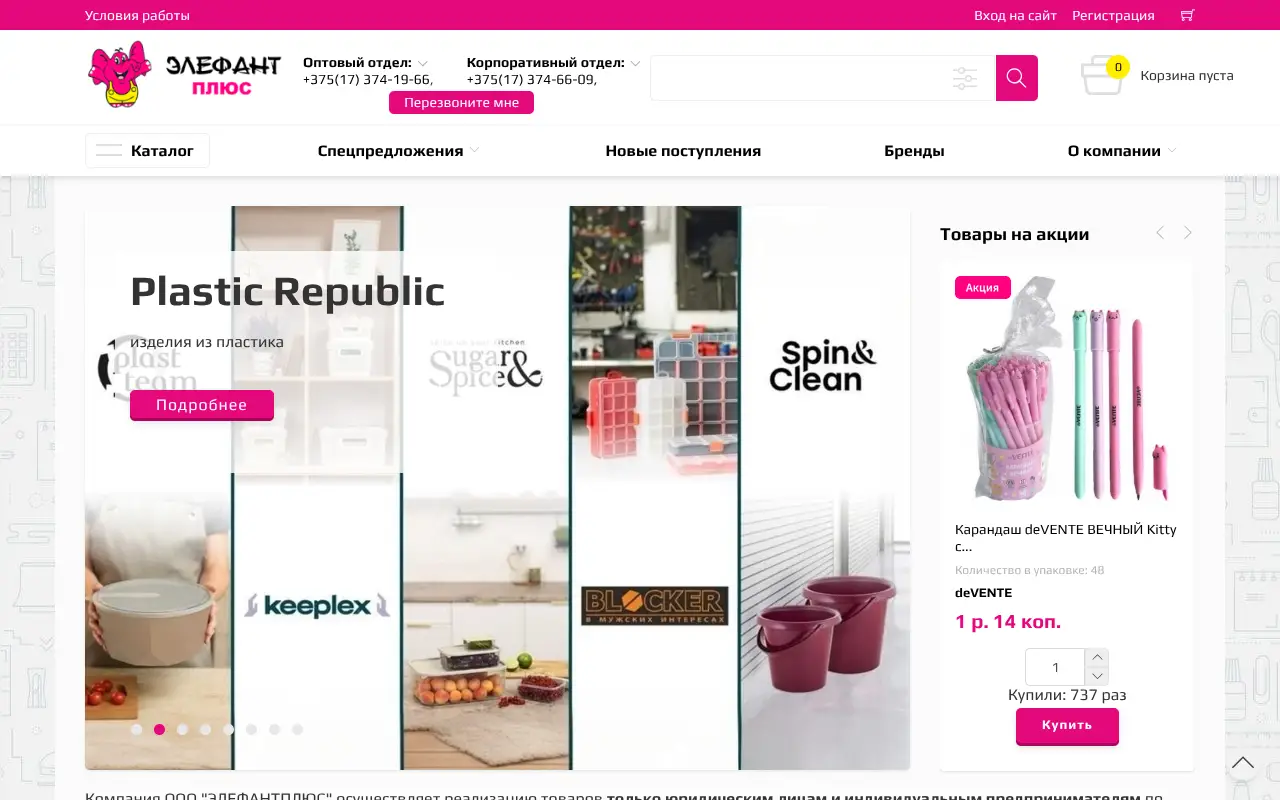Click the magnifier search button
Screen dimensions: 1280x800
click(x=1016, y=78)
